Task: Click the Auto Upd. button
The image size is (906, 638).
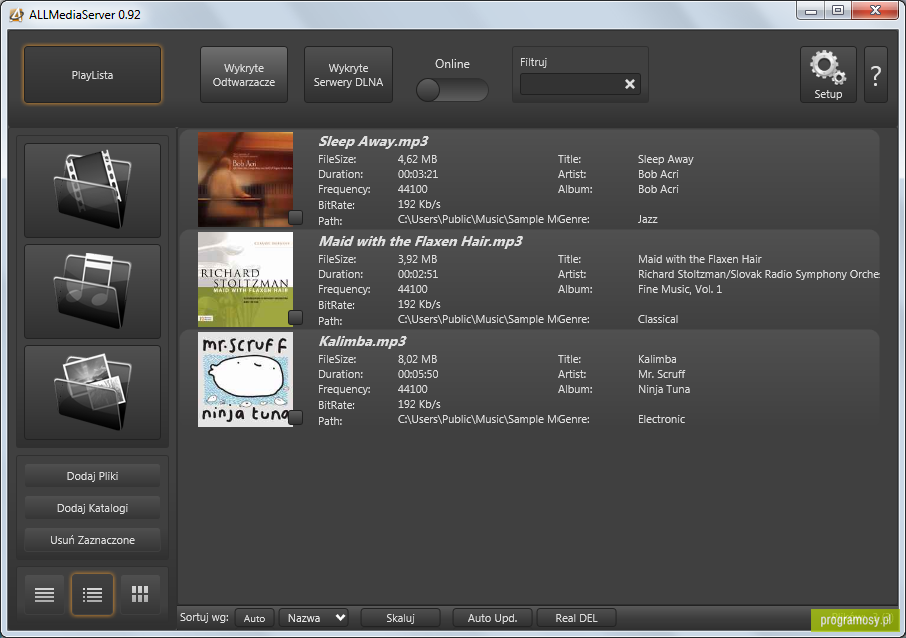Action: point(492,618)
